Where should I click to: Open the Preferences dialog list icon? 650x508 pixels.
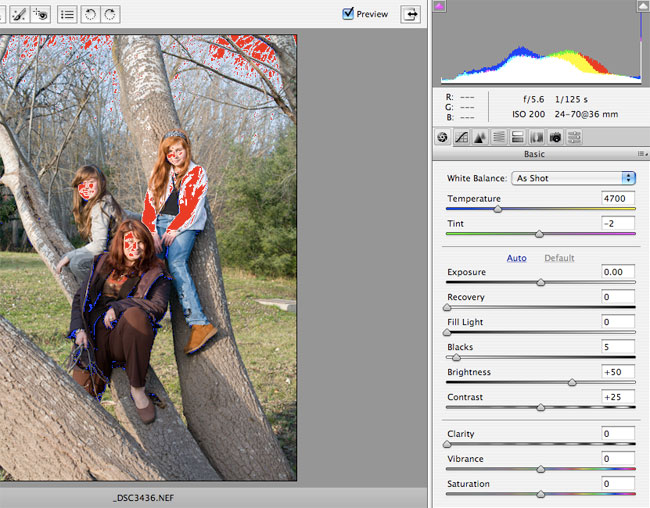67,14
